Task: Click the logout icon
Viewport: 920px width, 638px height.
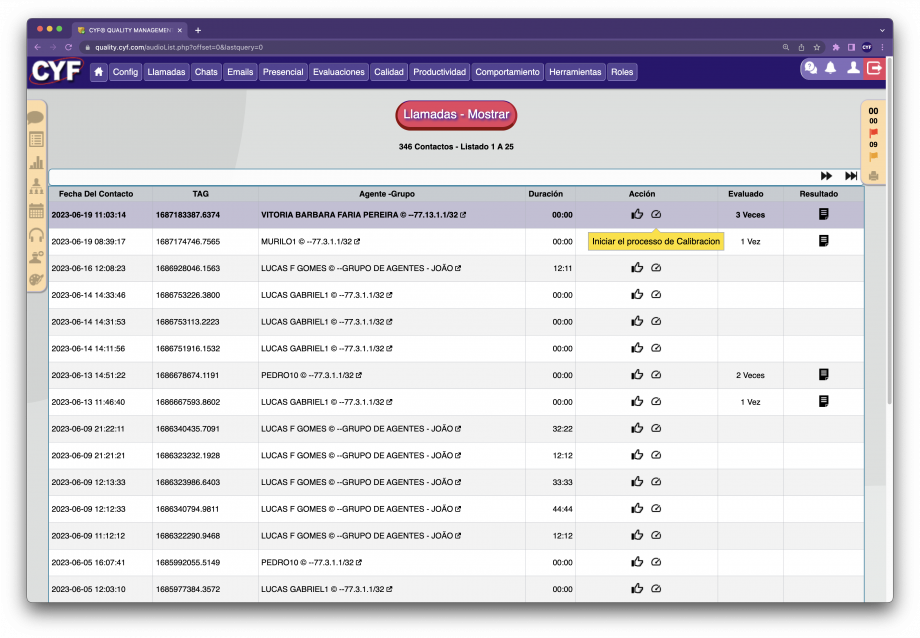Action: (874, 68)
